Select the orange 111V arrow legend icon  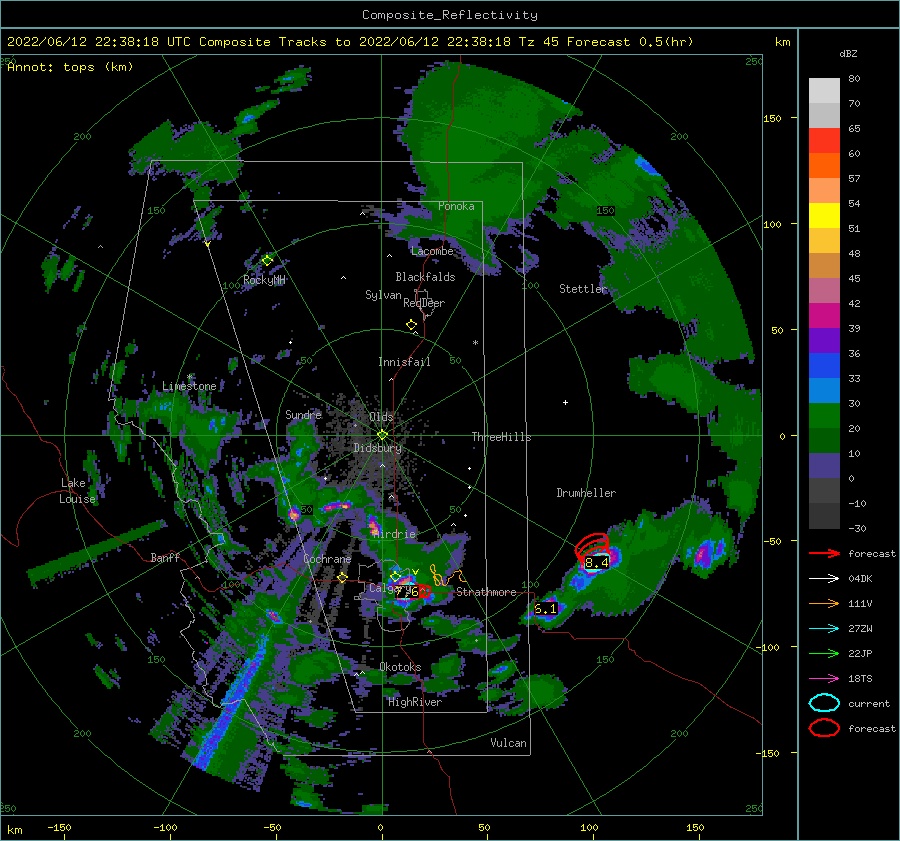coord(824,603)
